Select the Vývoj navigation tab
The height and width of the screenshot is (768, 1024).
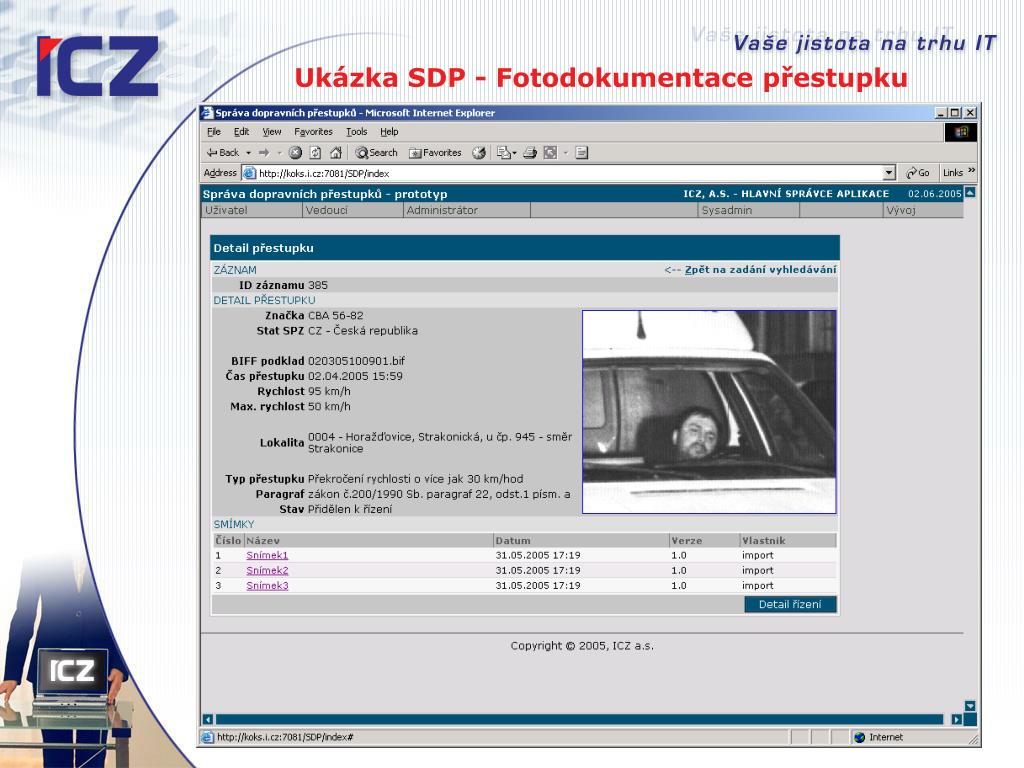tap(922, 210)
